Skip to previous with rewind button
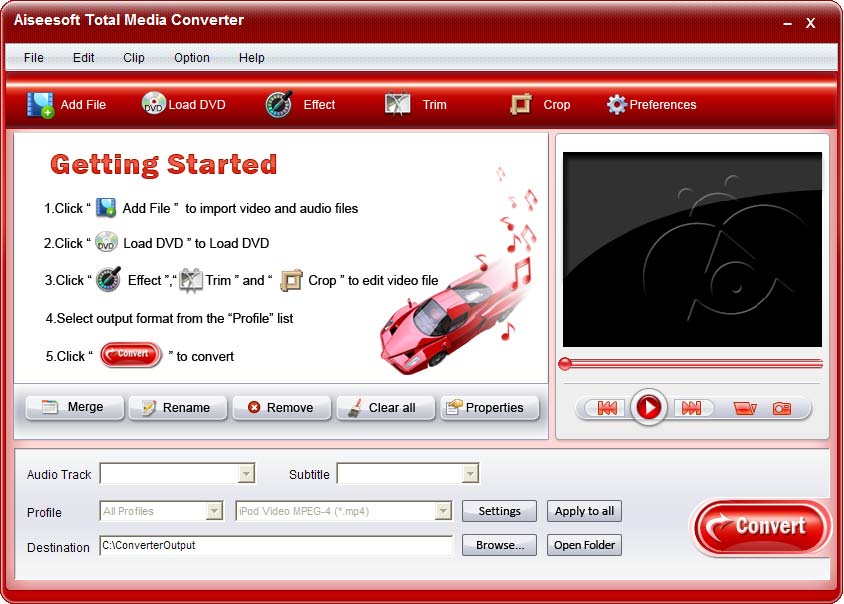The height and width of the screenshot is (604, 844). [x=606, y=408]
